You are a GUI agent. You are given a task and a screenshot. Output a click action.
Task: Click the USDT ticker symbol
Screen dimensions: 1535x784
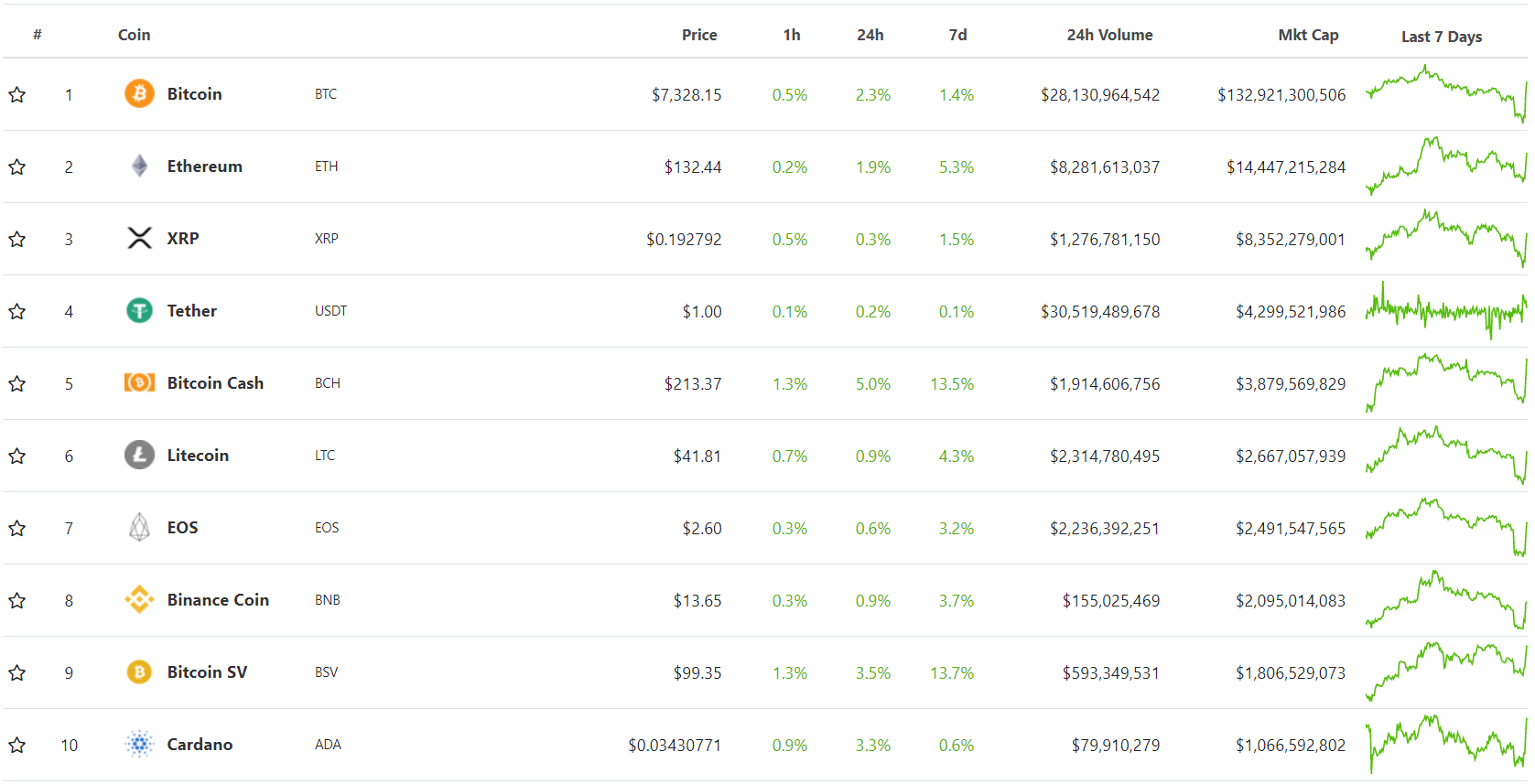point(330,311)
